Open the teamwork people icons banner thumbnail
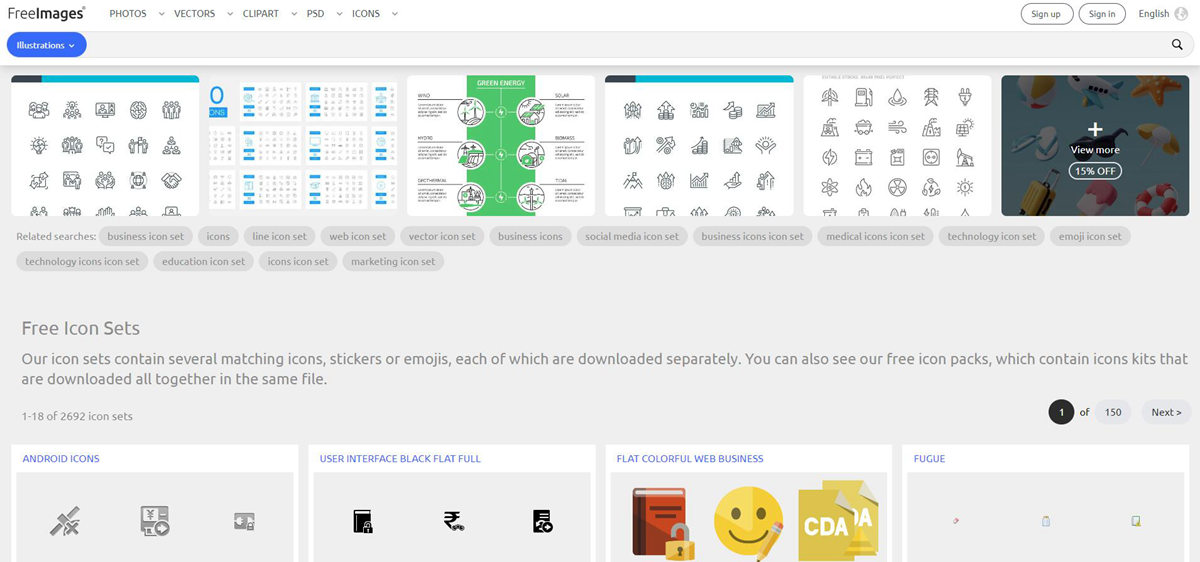This screenshot has height=562, width=1200. coord(105,146)
